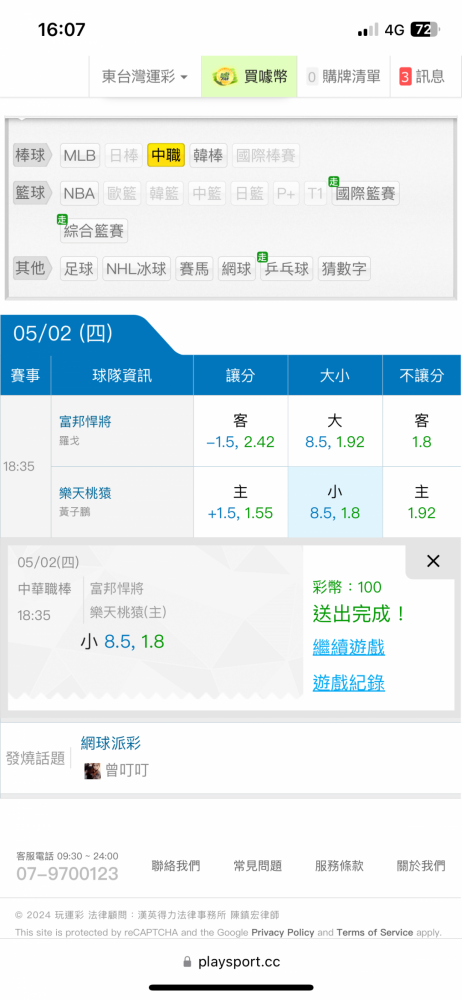462x1000 pixels.
Task: Select the MLB baseball league
Action: [80, 155]
